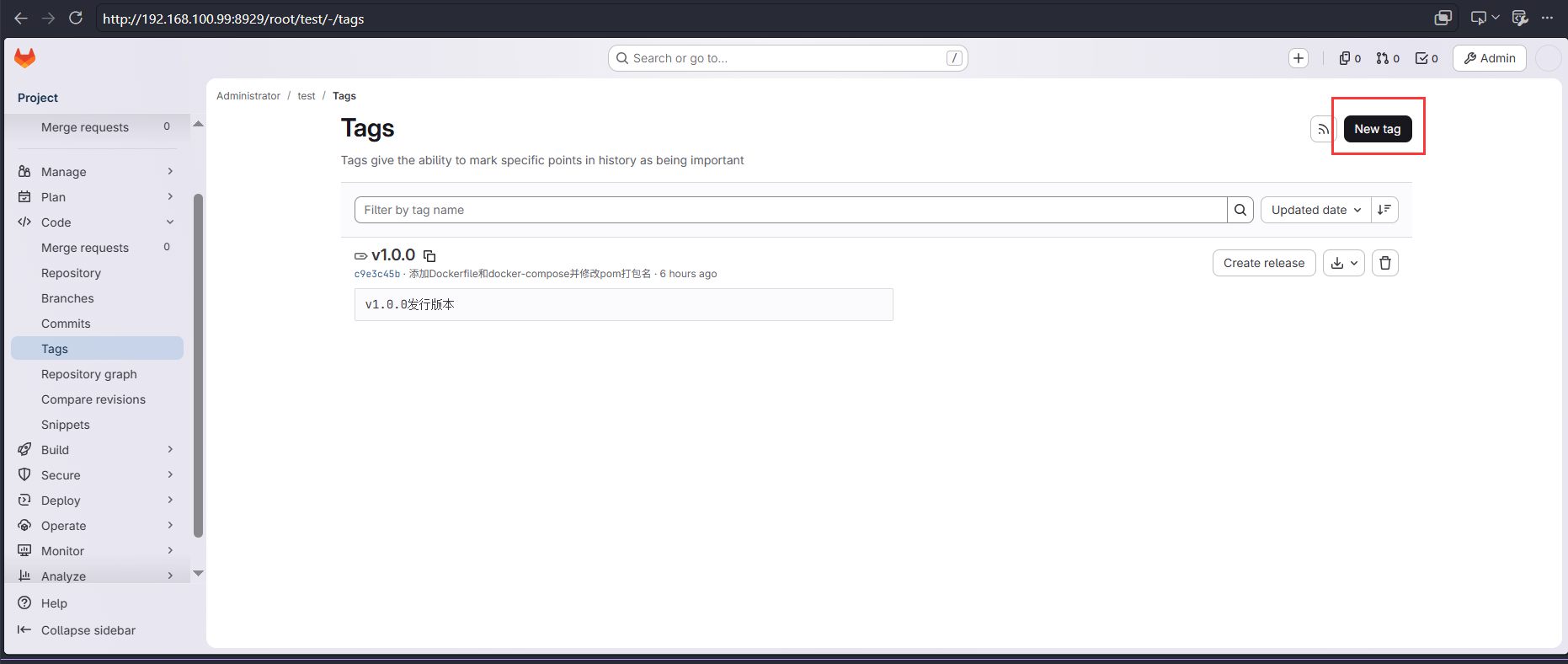The width and height of the screenshot is (1568, 664).
Task: Click the Filter by tag name field
Action: click(791, 210)
